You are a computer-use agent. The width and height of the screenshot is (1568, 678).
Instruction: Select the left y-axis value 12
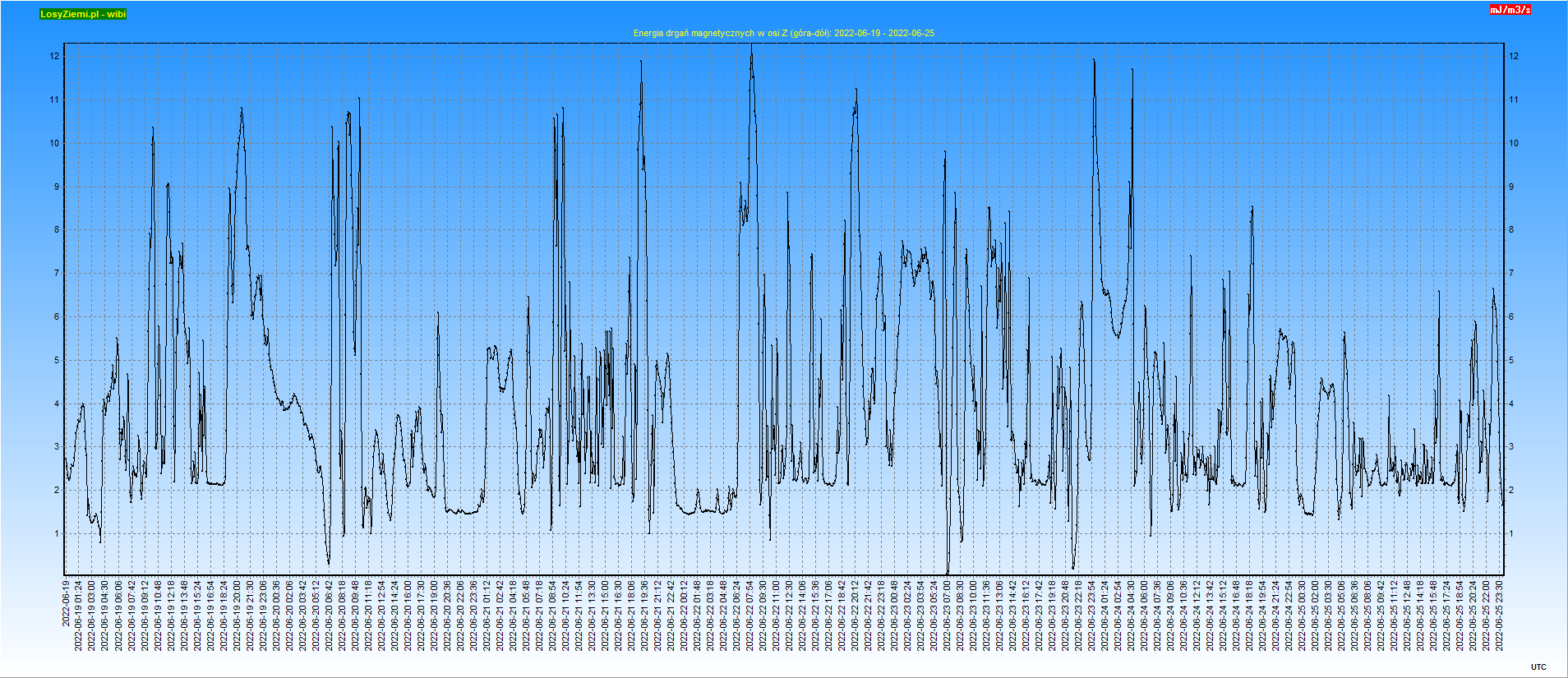click(x=54, y=57)
